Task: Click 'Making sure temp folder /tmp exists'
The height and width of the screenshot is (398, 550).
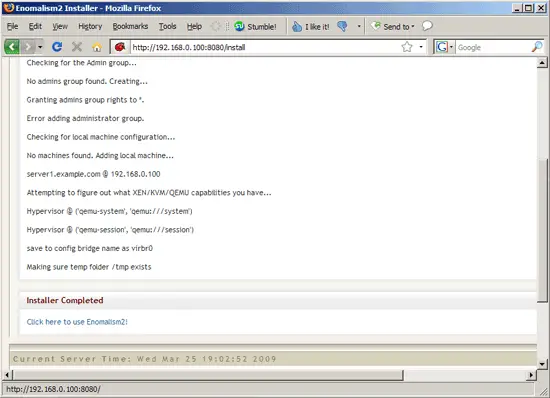Action: [x=89, y=267]
